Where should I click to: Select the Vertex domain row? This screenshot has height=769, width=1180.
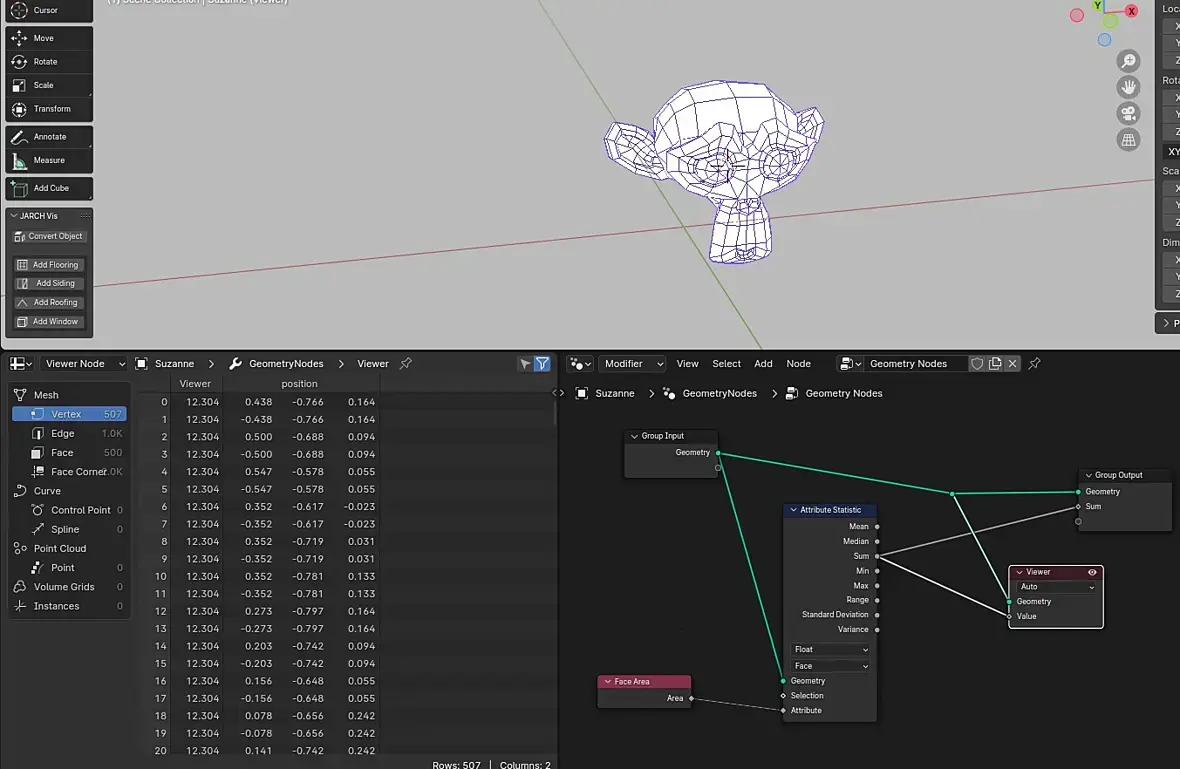pos(69,414)
